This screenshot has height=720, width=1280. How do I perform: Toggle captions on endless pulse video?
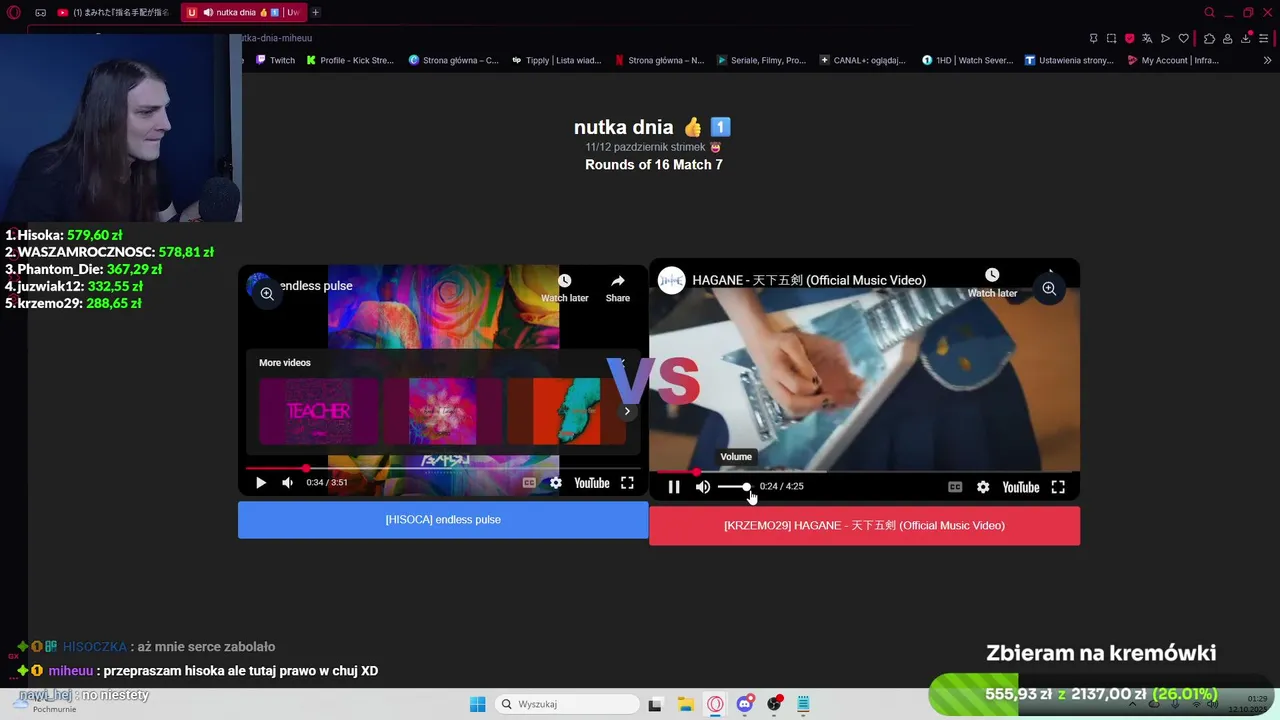pos(529,483)
